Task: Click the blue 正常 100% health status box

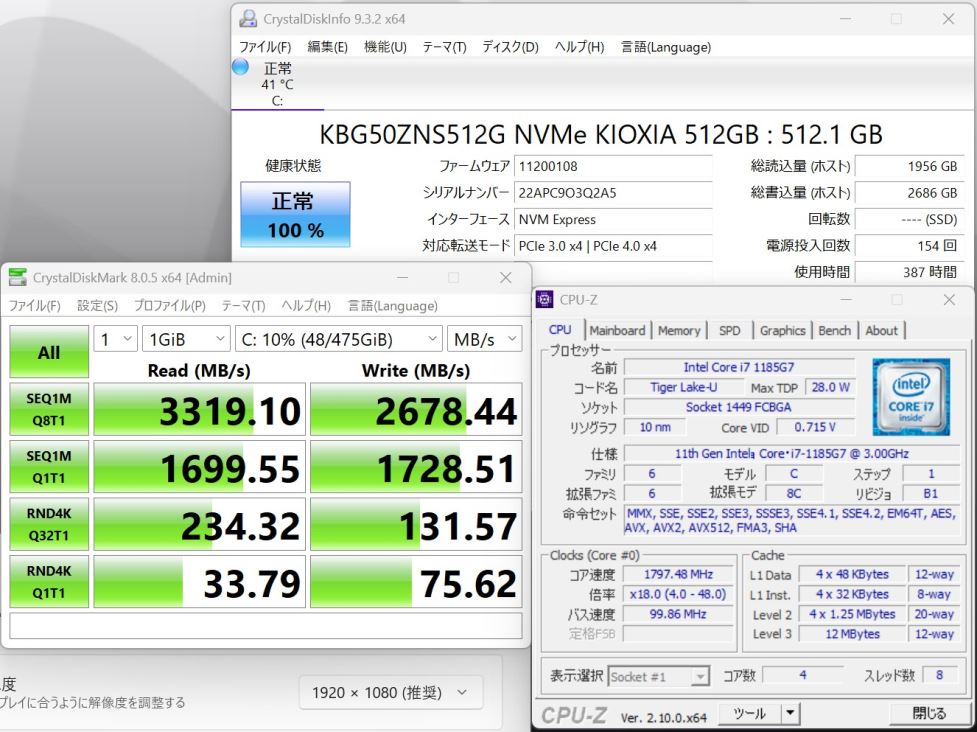Action: pos(295,214)
